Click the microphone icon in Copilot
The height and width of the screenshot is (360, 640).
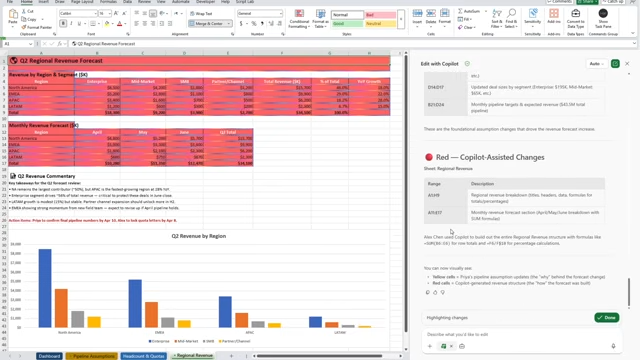tap(613, 346)
